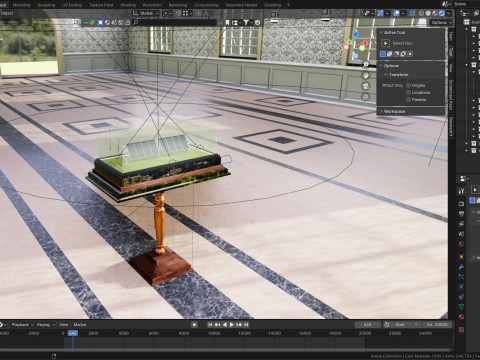Open the timeline View menu
Image resolution: width=480 pixels, height=360 pixels.
click(63, 325)
